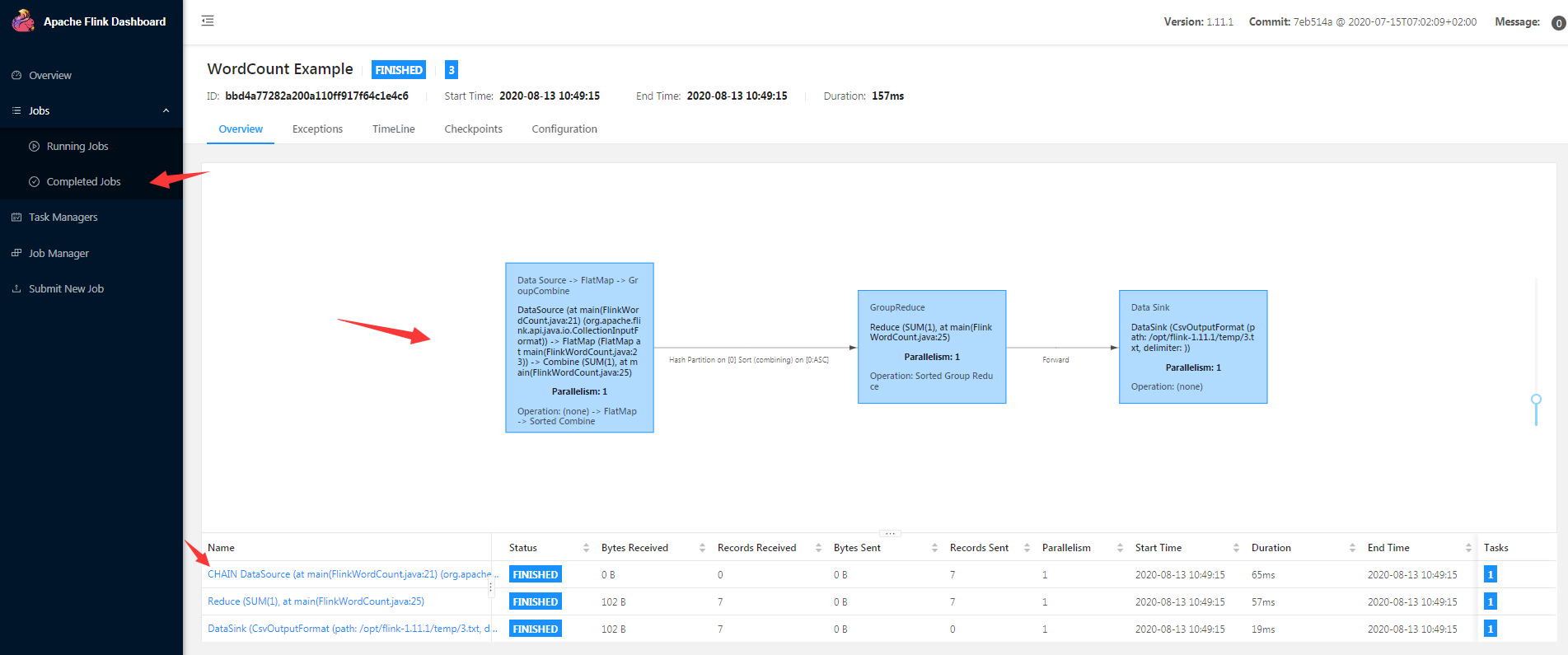The image size is (1568, 655).
Task: Switch to the Checkpoints tab
Action: point(473,129)
